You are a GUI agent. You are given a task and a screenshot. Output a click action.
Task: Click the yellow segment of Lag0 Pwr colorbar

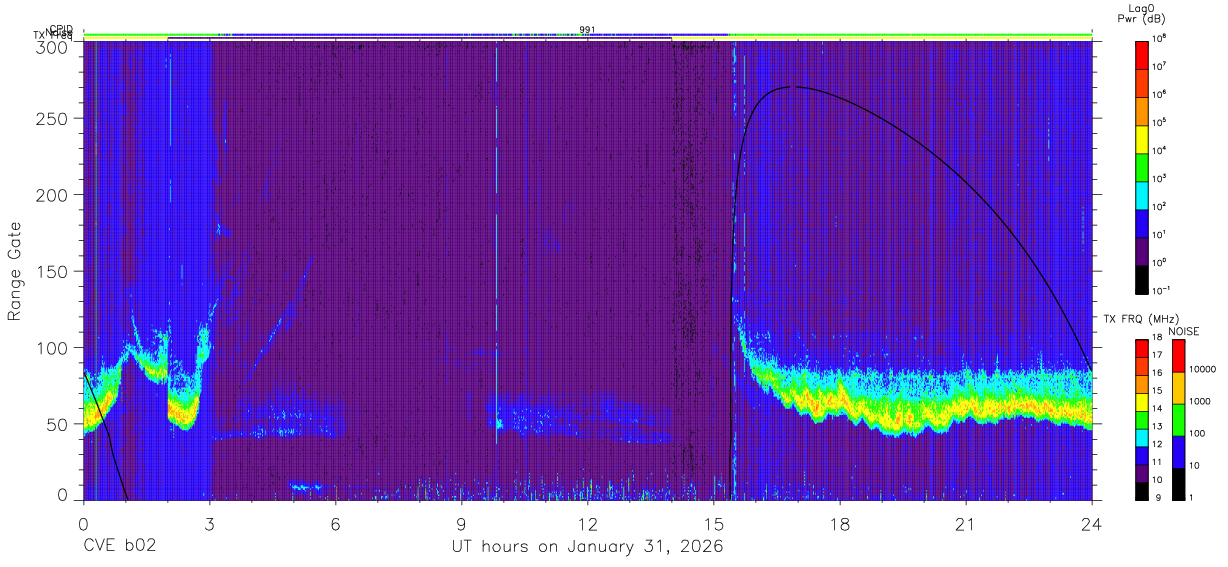[x=1142, y=137]
